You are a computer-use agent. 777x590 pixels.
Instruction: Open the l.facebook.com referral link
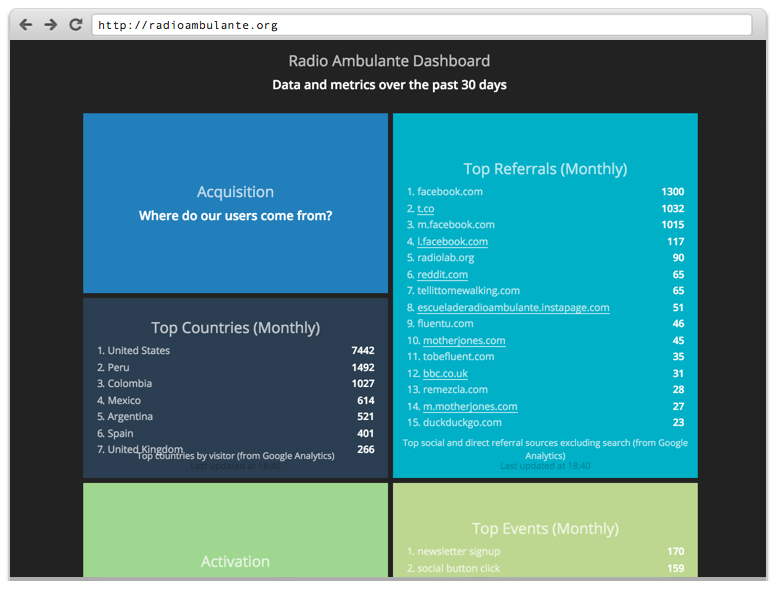(452, 242)
